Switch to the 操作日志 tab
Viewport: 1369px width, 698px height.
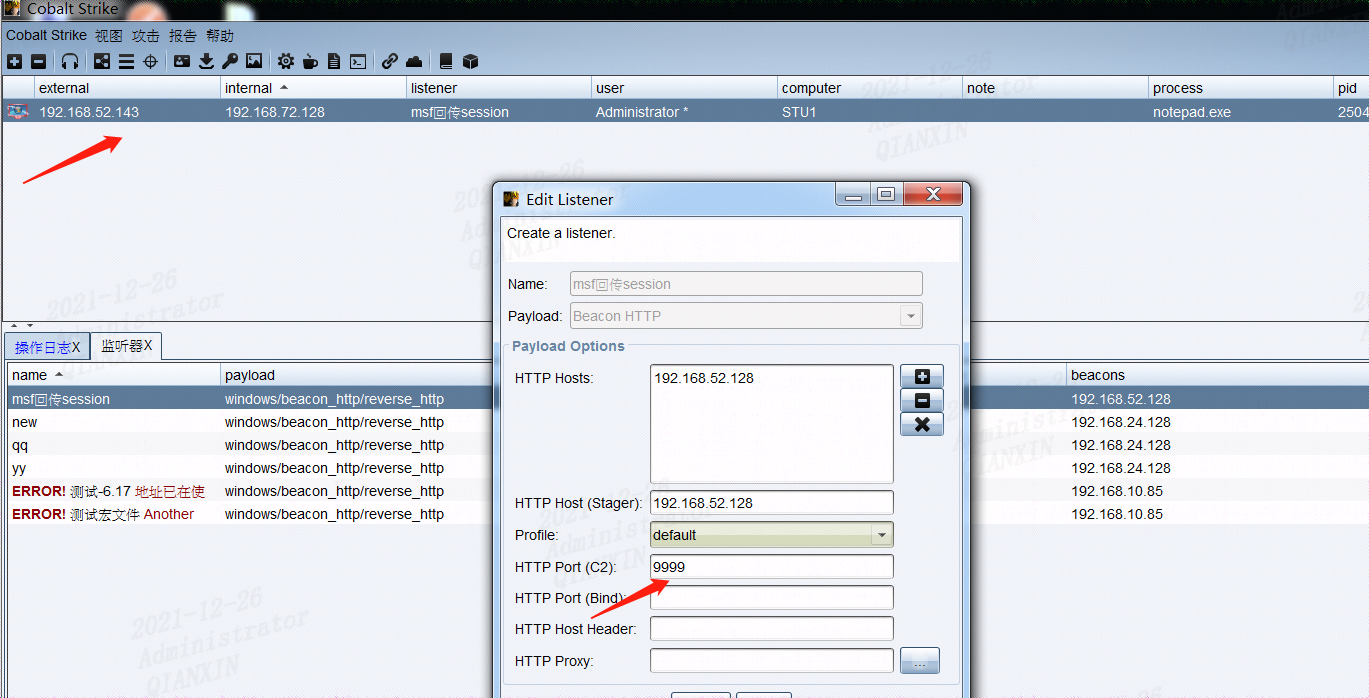click(47, 347)
